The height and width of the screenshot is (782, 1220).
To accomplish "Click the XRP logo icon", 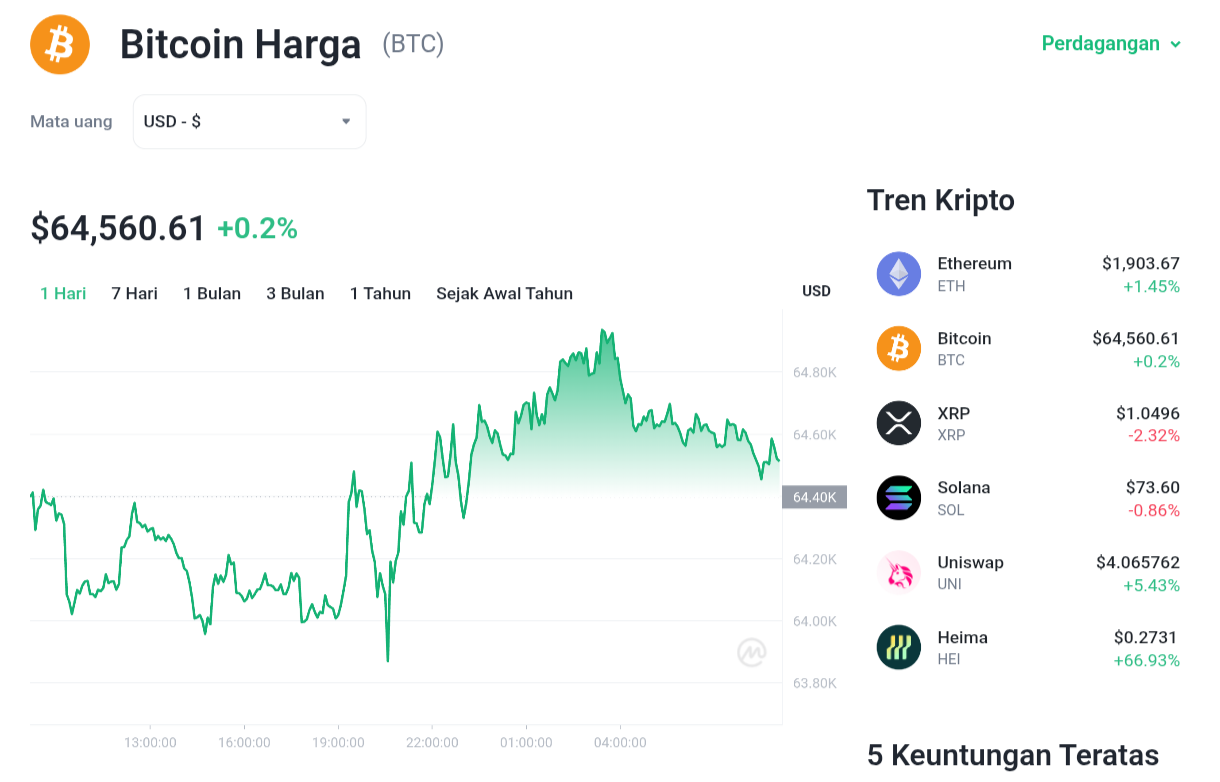I will click(x=899, y=423).
